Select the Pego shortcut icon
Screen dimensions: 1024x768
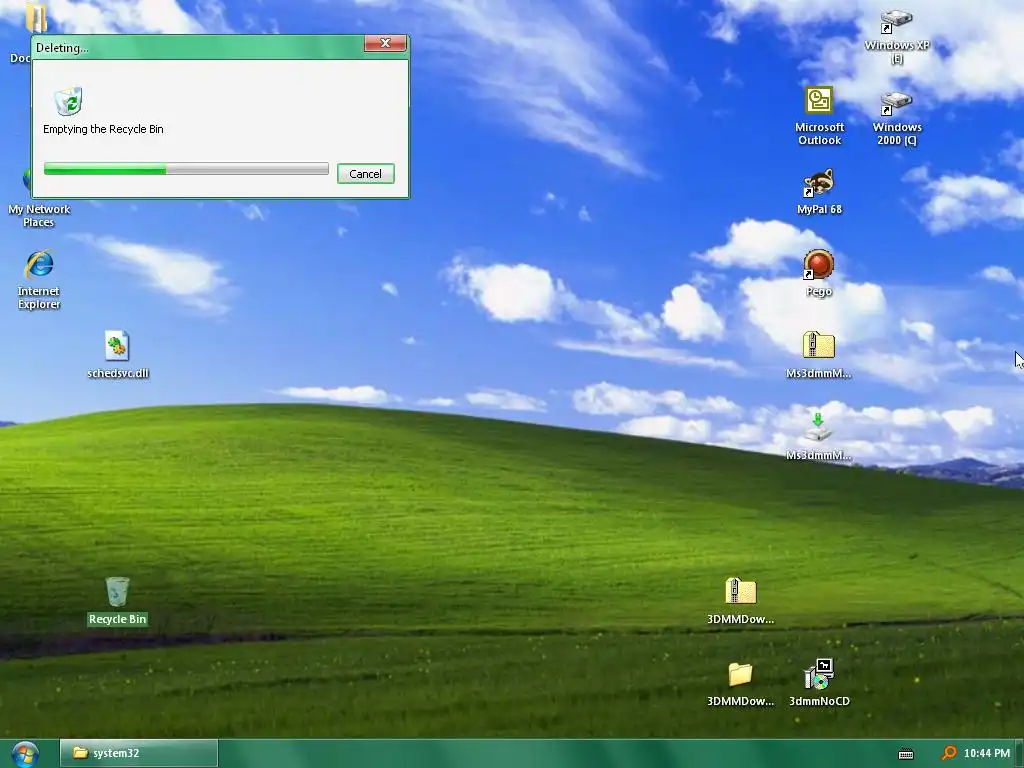click(819, 273)
